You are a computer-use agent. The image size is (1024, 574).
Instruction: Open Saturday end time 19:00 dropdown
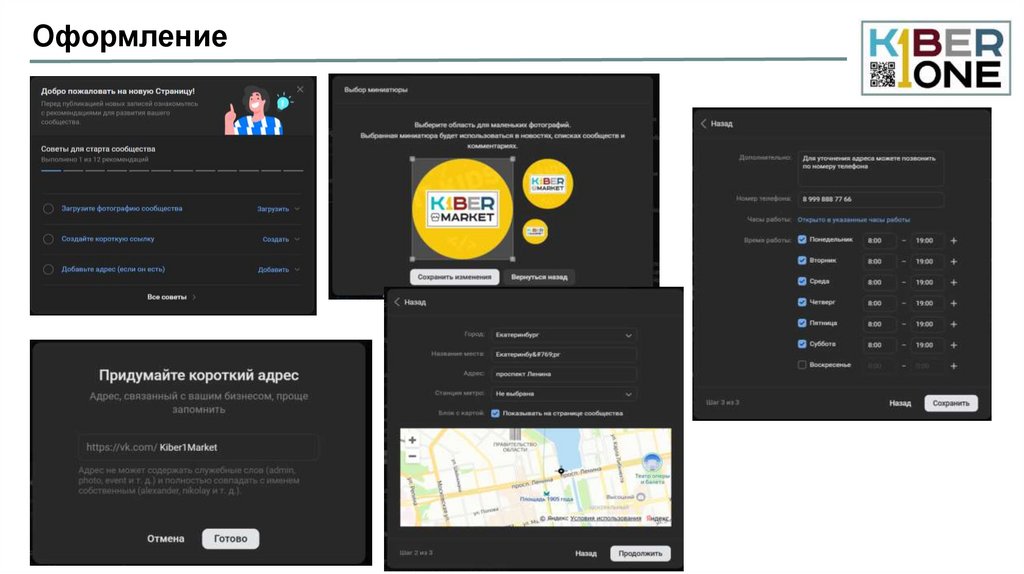[927, 345]
